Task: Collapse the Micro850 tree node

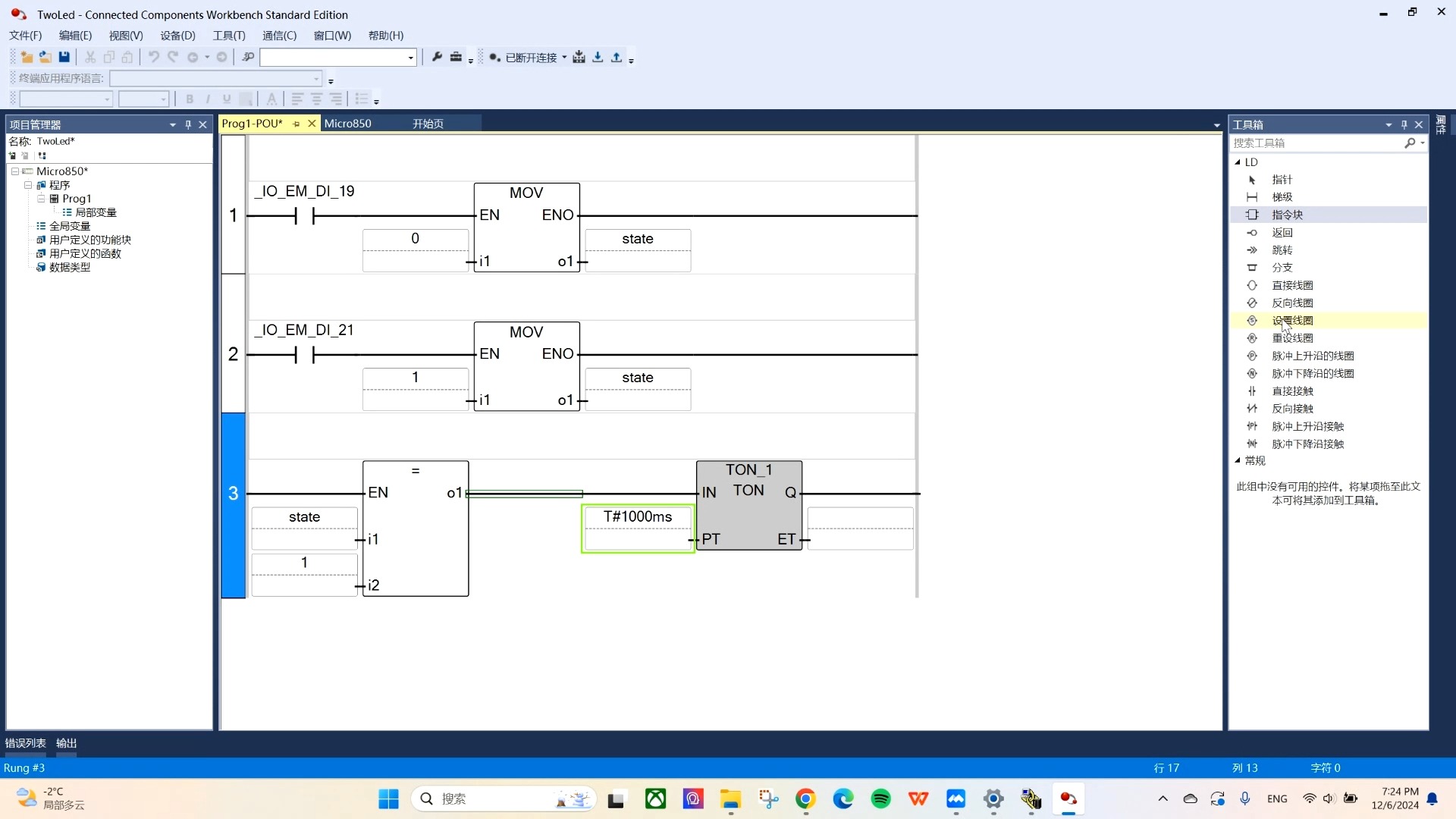Action: (x=14, y=171)
